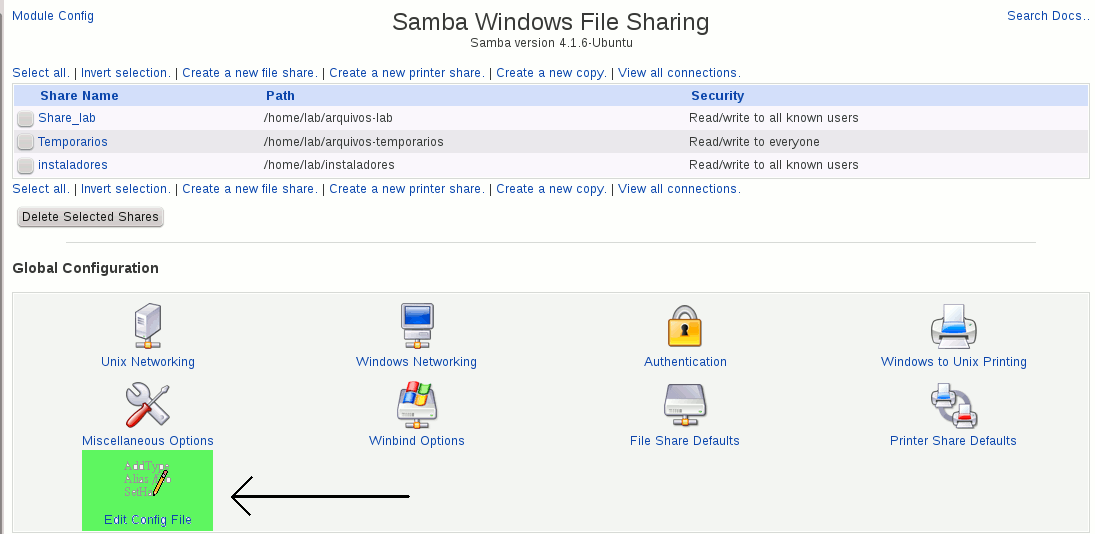Image resolution: width=1095 pixels, height=534 pixels.
Task: Open the instaladores share
Action: pyautogui.click(x=73, y=165)
